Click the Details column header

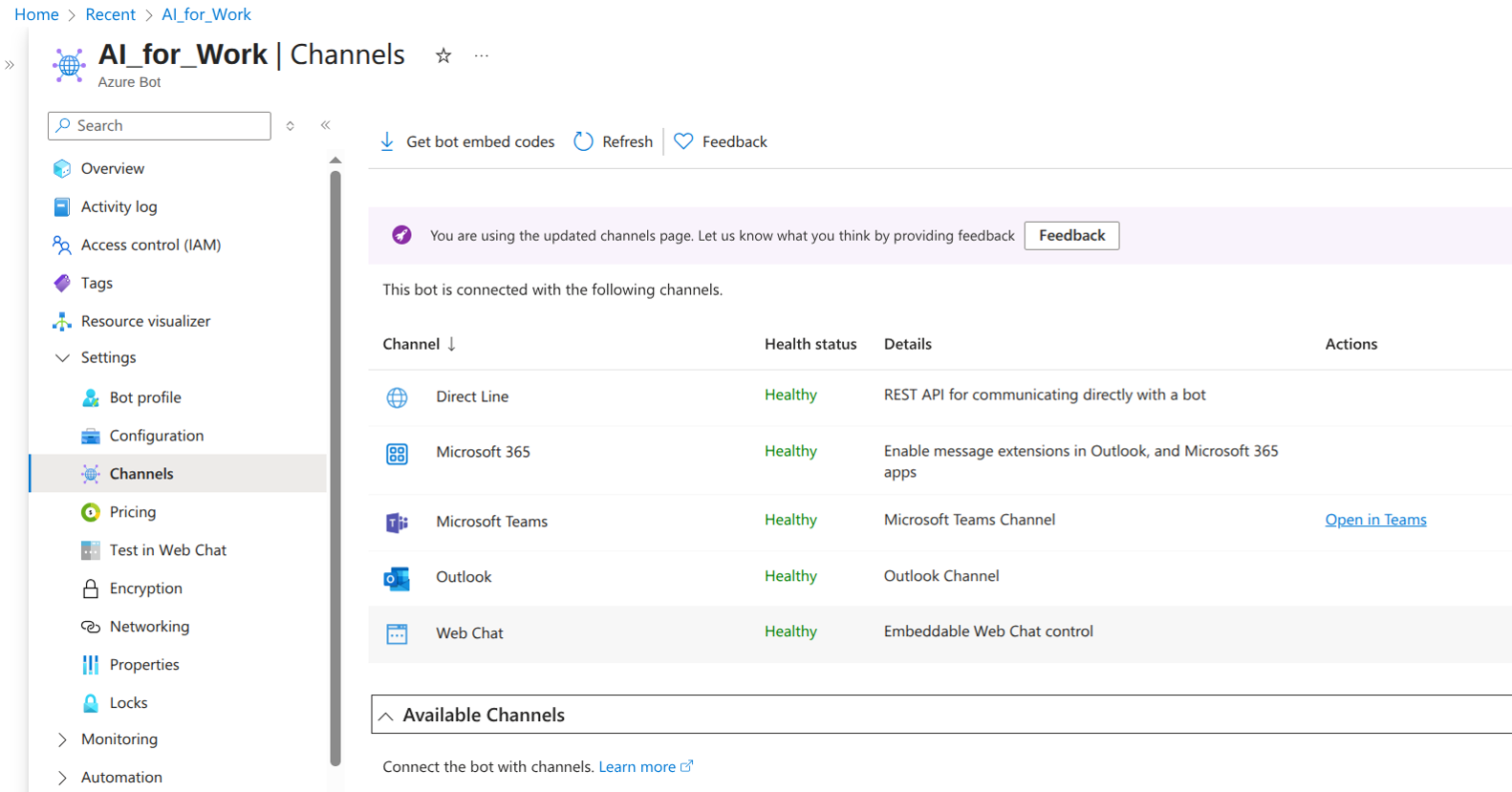pyautogui.click(x=907, y=344)
